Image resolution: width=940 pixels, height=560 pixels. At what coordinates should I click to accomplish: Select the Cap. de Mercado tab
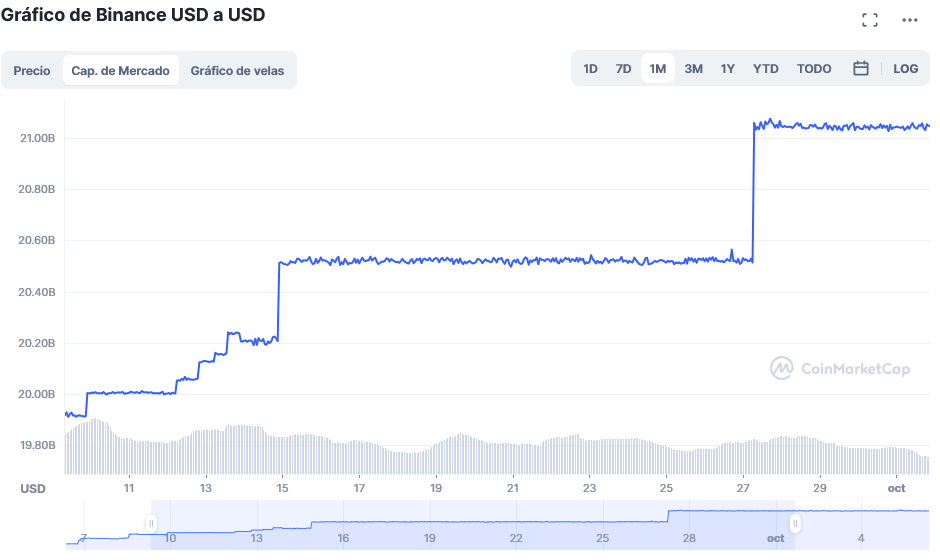120,71
